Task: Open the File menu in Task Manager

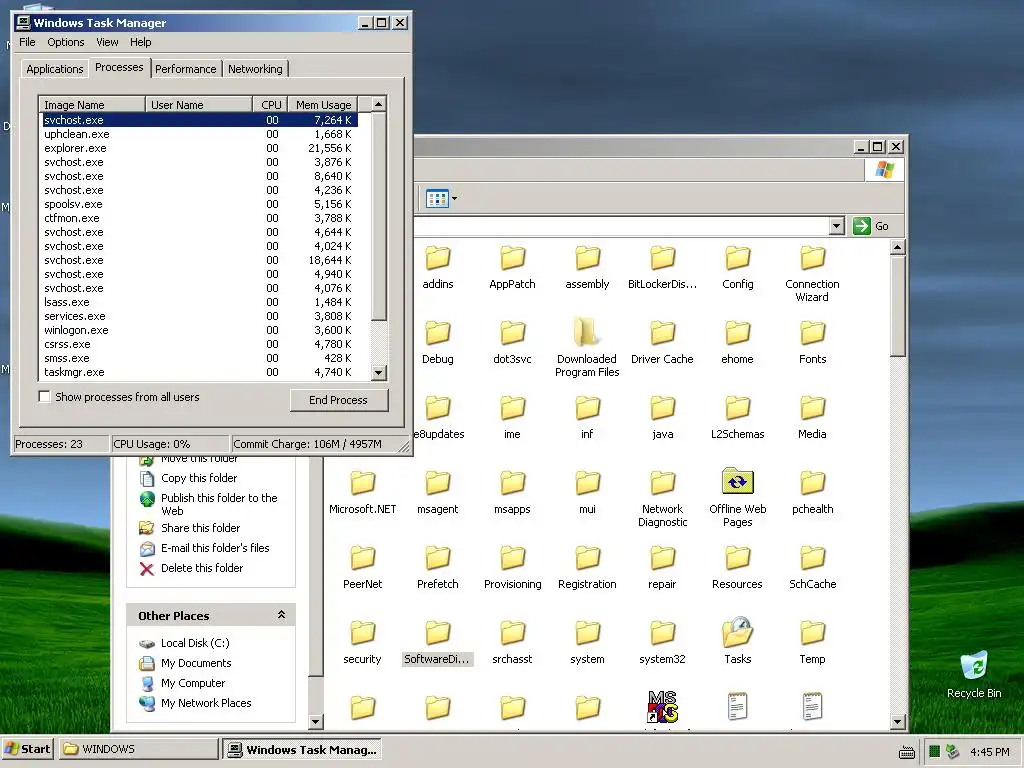Action: pos(27,42)
